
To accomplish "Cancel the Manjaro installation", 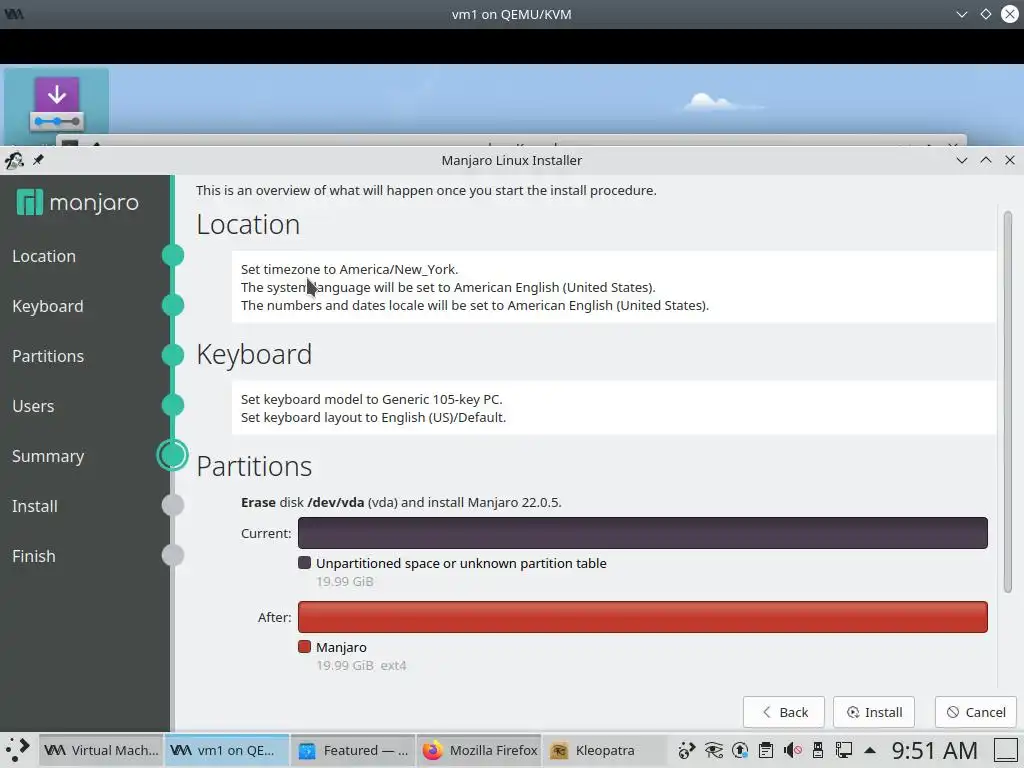I will 976,712.
